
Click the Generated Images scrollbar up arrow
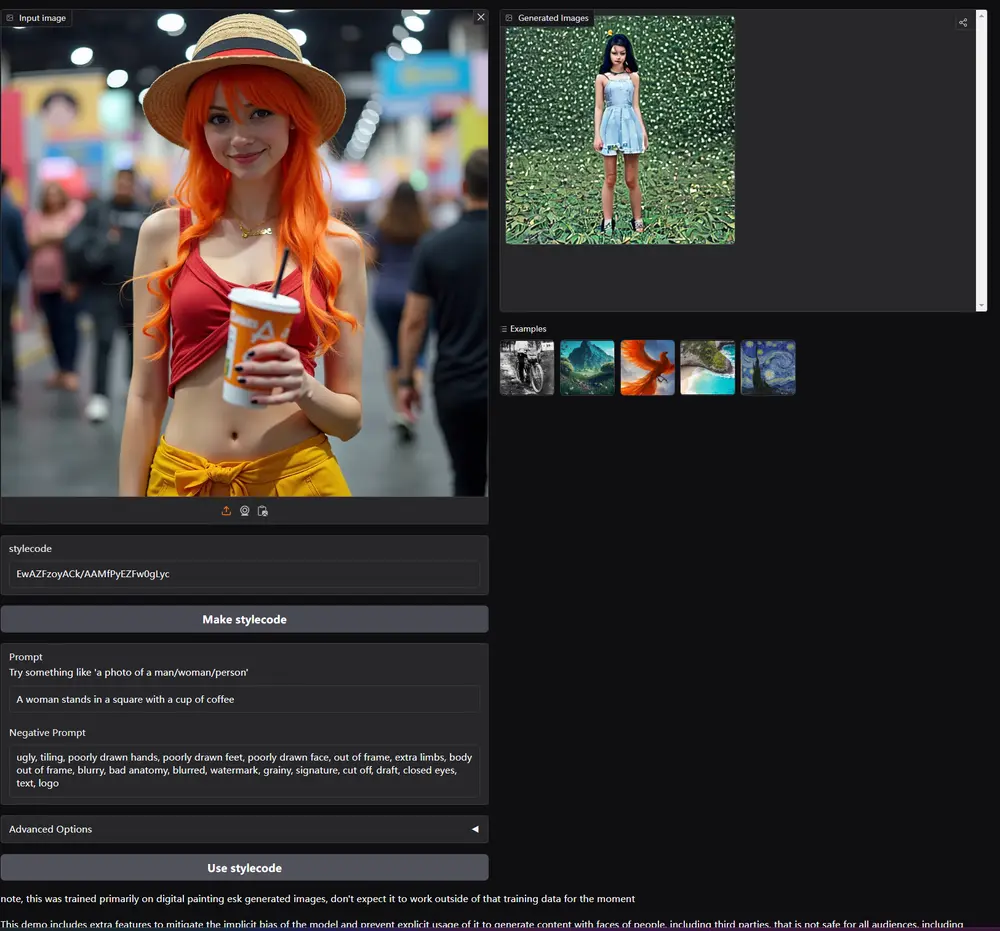pos(982,14)
